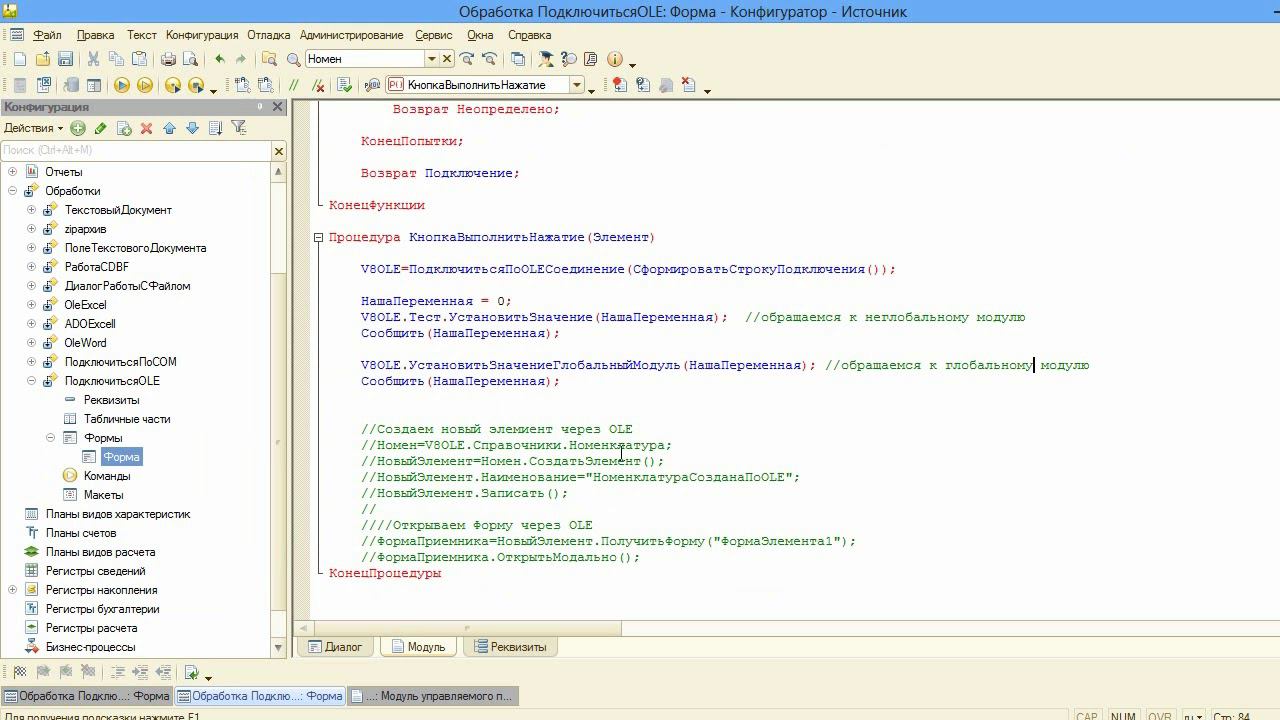The width and height of the screenshot is (1280, 720).
Task: Expand the Отчеты tree node
Action: coord(13,172)
